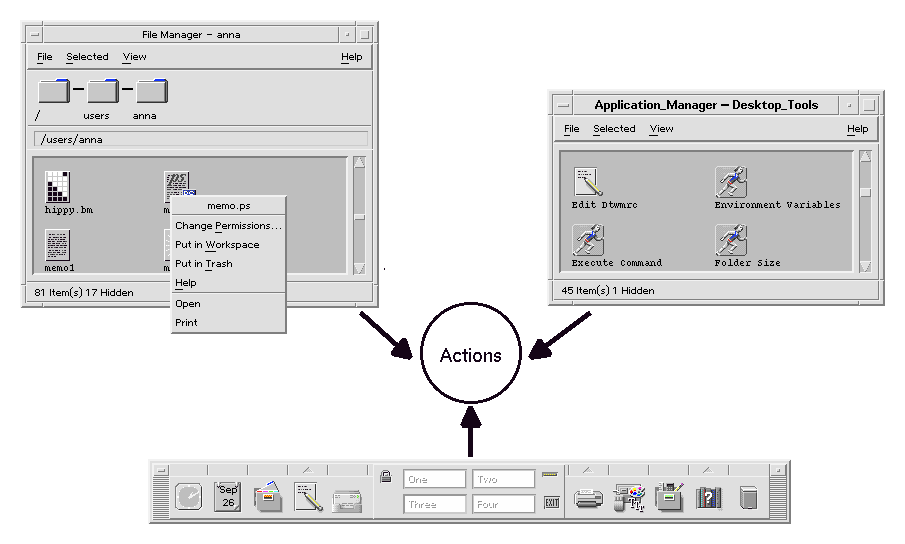
Task: Select the hippy.bm bitmap file icon
Action: tap(59, 187)
